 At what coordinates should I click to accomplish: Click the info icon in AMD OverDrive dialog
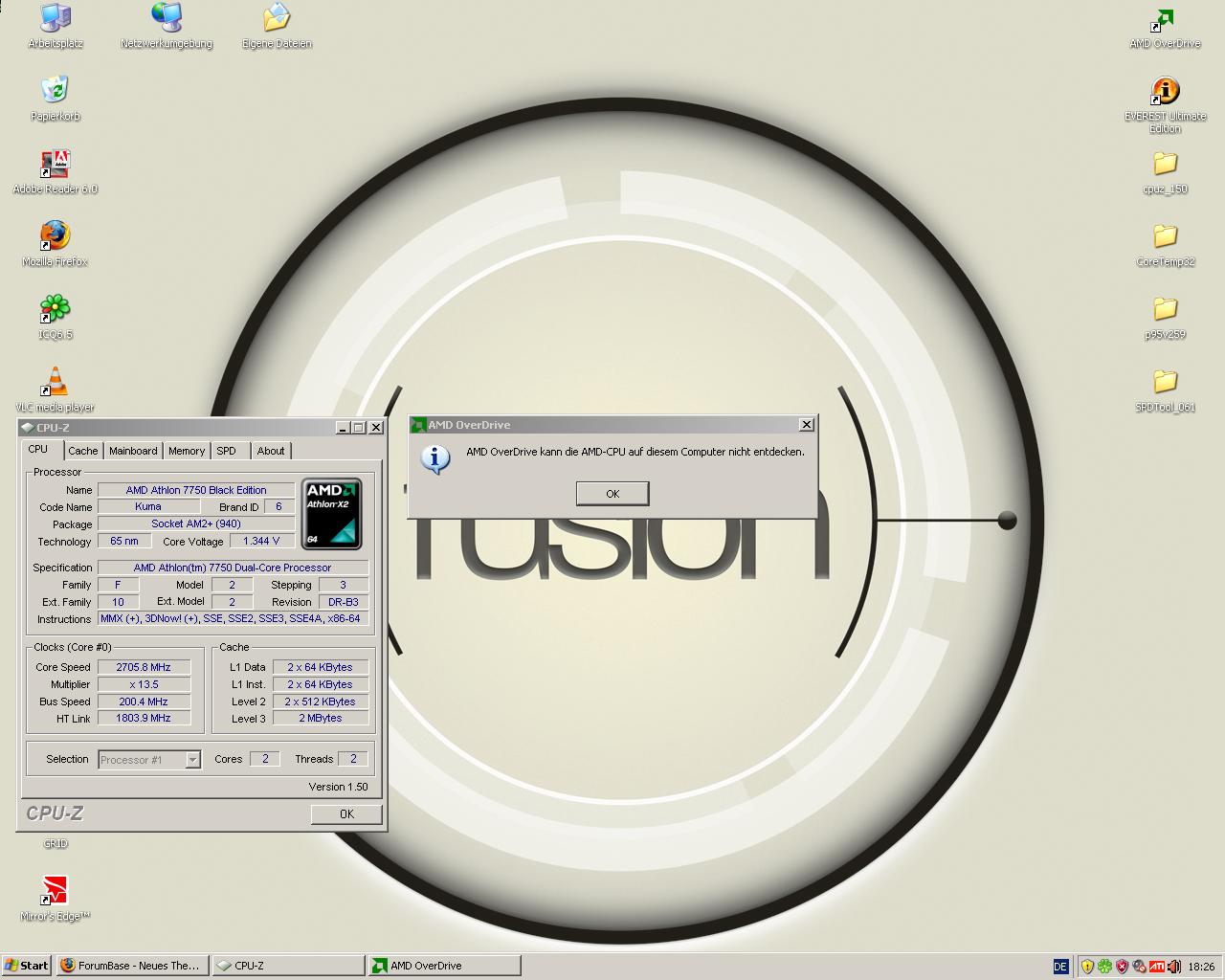click(x=435, y=459)
